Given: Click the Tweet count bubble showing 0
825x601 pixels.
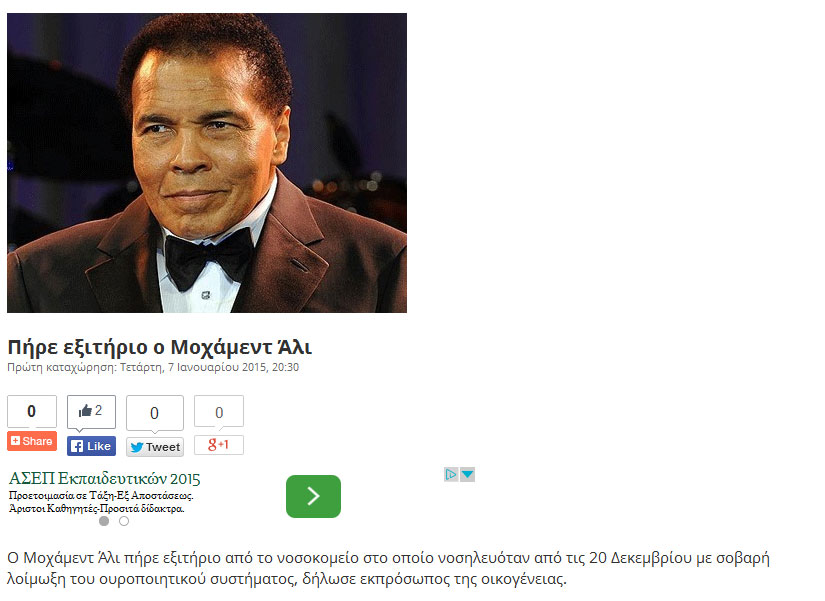Looking at the screenshot, I should (155, 413).
